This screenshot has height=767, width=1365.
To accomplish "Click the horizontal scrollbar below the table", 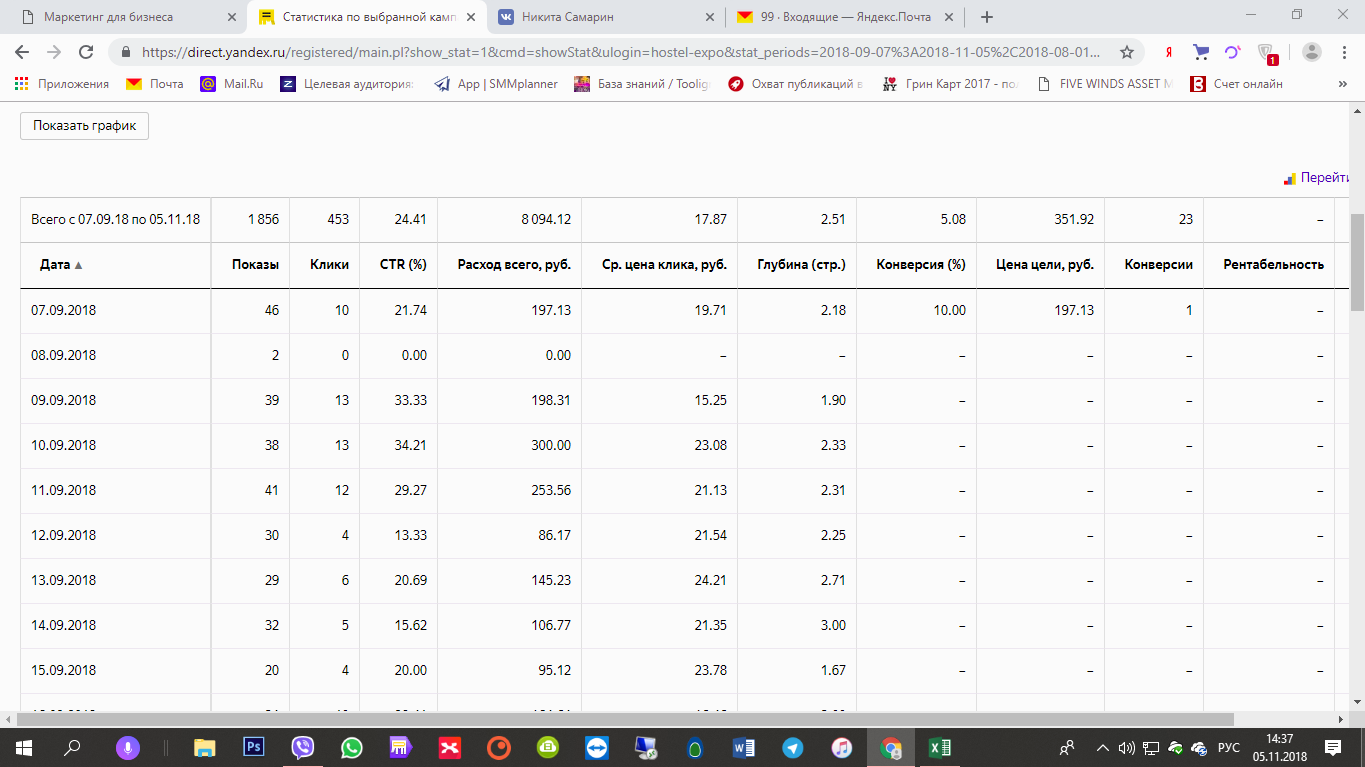I will [x=620, y=719].
